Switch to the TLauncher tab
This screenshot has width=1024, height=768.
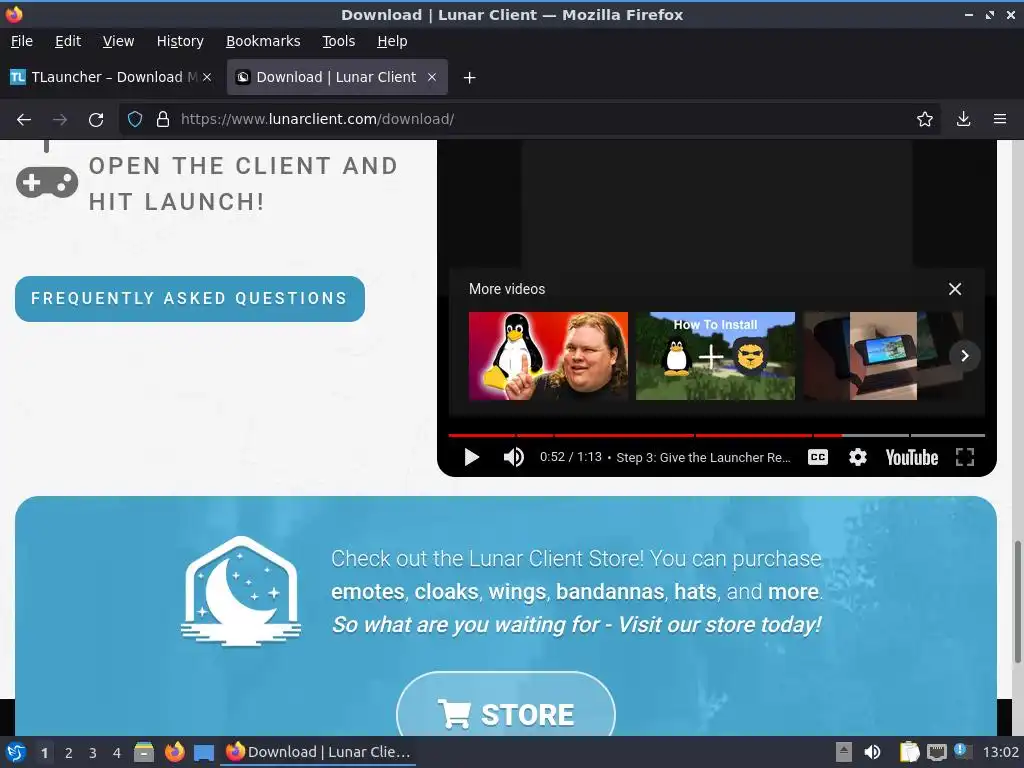pyautogui.click(x=112, y=77)
